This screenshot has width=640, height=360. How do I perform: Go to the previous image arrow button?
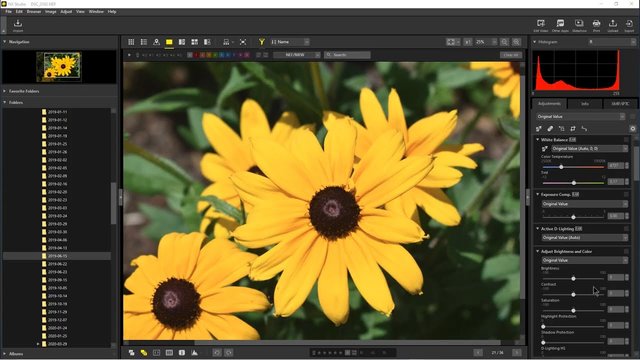coord(478,353)
